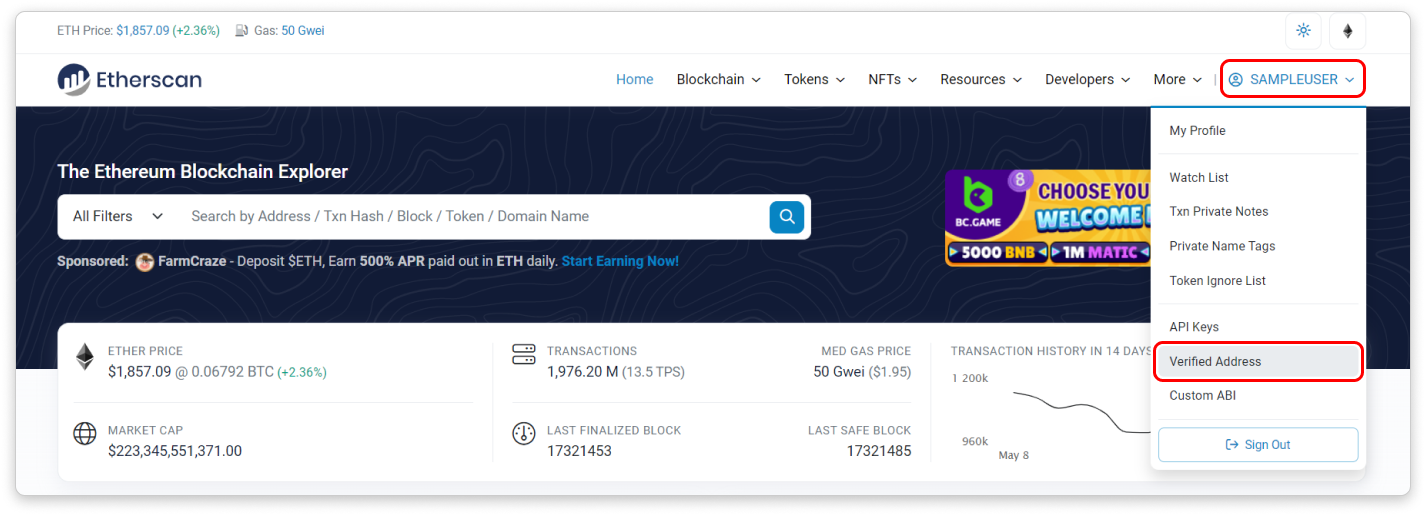
Task: Toggle the light/dark theme sun icon
Action: [1303, 31]
